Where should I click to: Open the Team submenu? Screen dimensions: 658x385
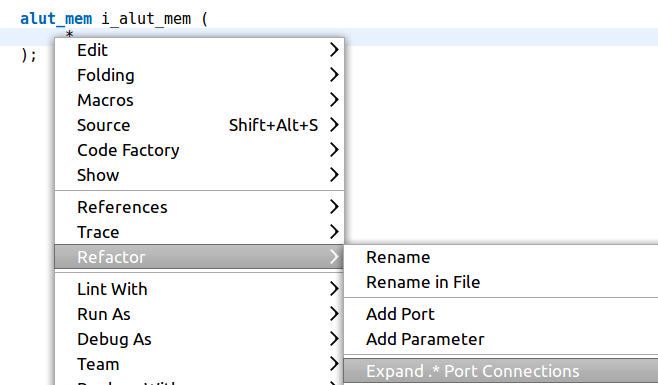[x=199, y=364]
